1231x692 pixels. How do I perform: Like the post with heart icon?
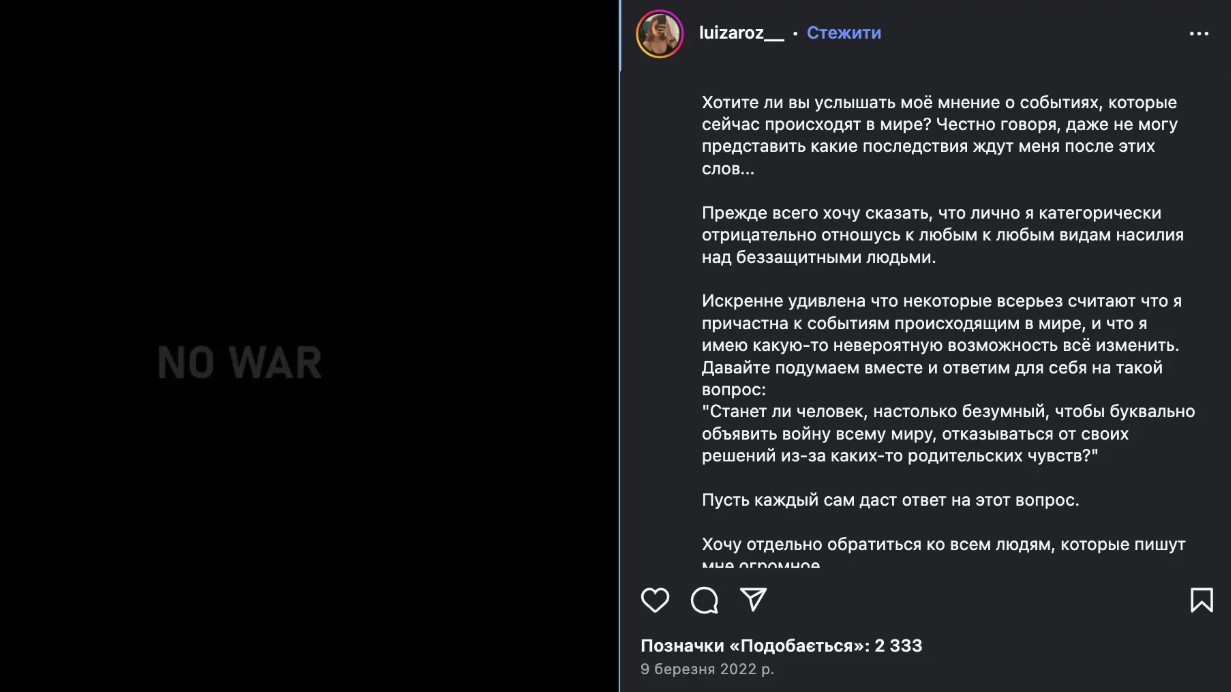pyautogui.click(x=655, y=600)
